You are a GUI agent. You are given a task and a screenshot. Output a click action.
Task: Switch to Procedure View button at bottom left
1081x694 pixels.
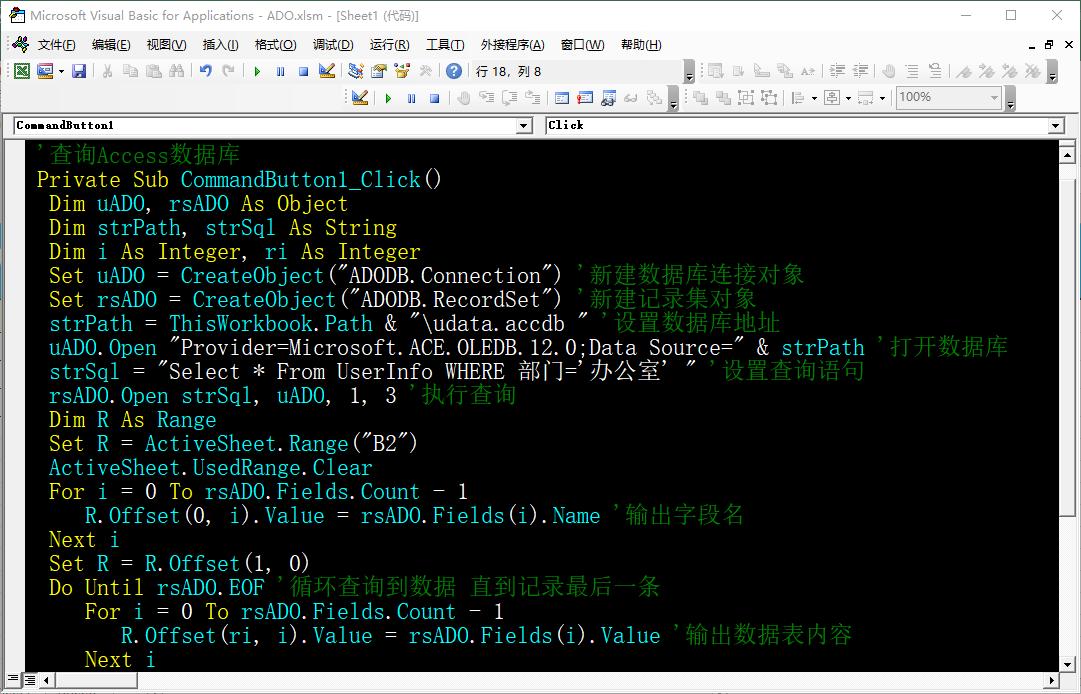click(x=13, y=680)
